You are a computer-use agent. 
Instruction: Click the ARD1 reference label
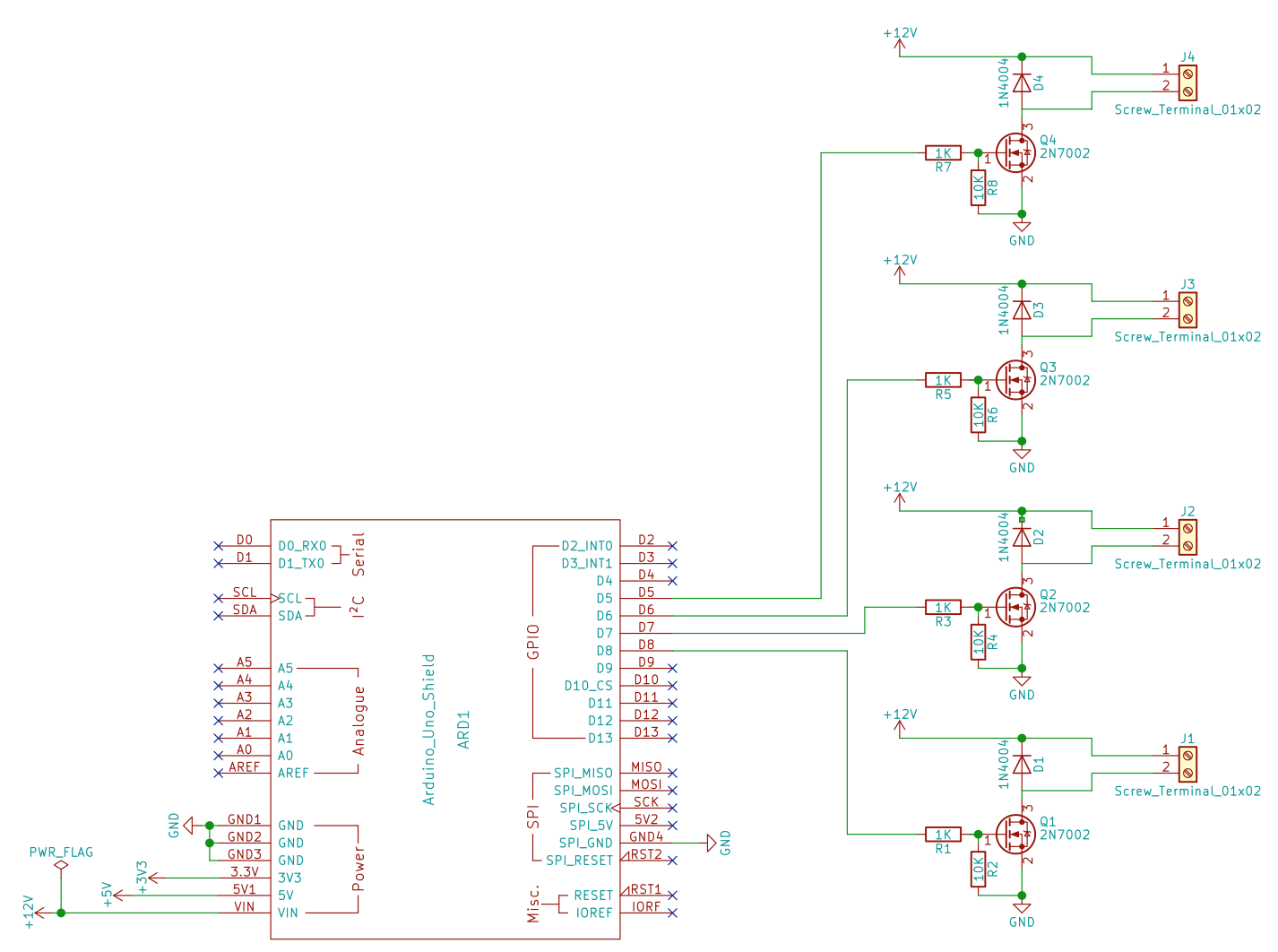pyautogui.click(x=463, y=730)
